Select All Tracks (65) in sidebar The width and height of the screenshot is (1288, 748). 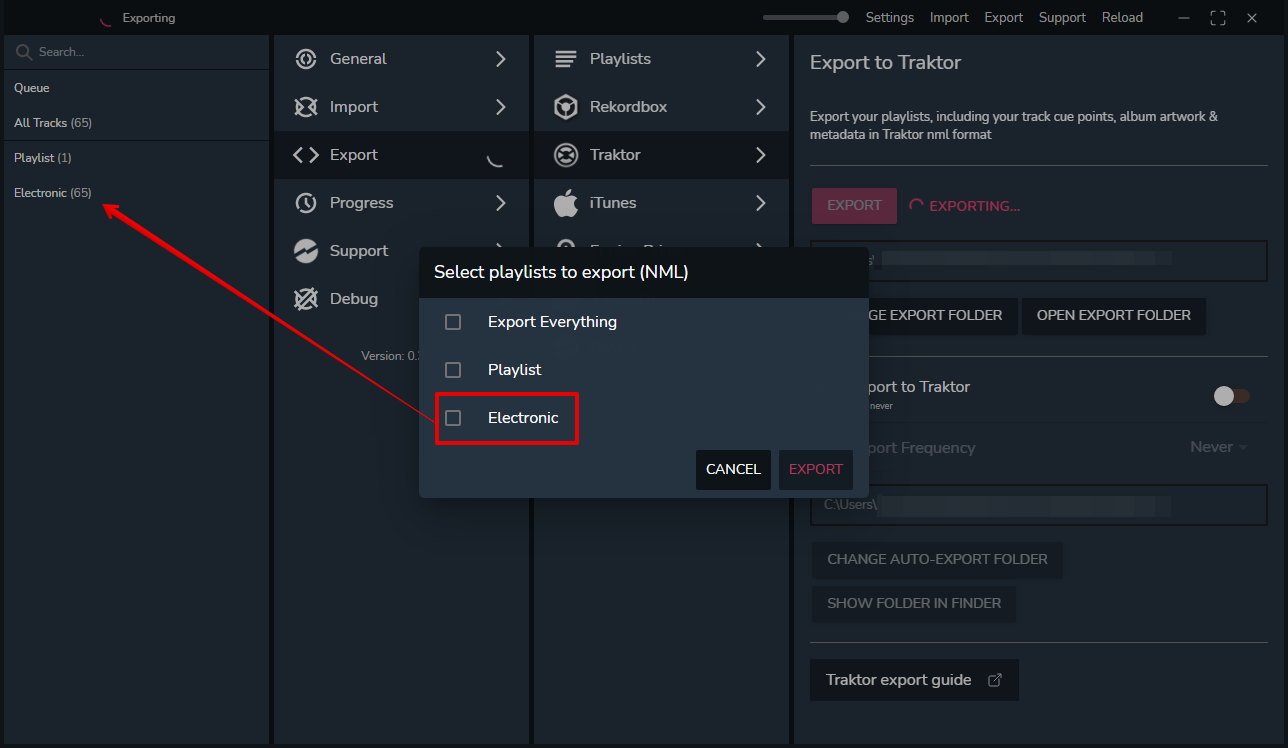click(53, 123)
